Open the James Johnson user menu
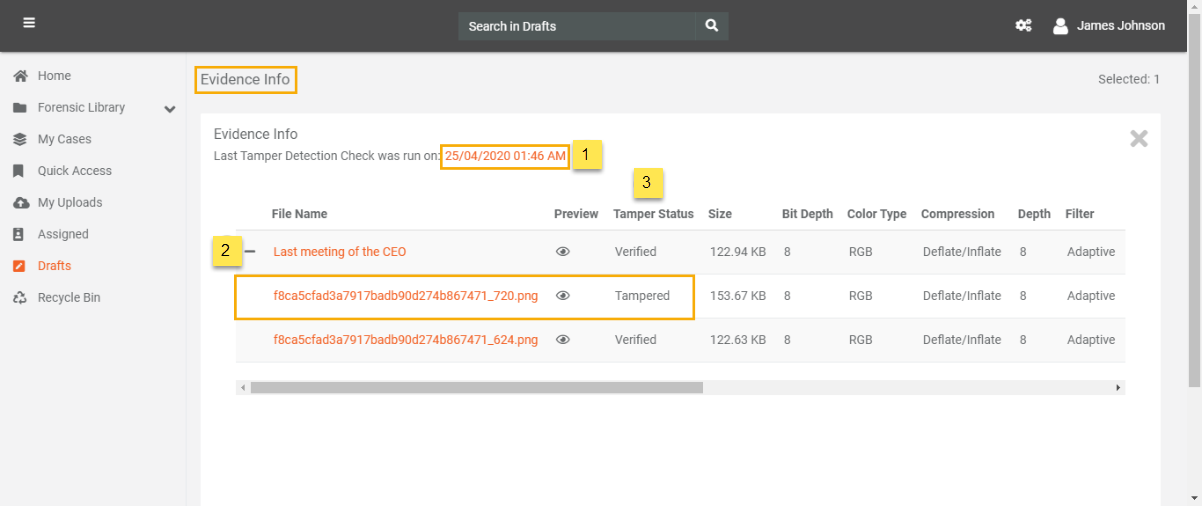Image resolution: width=1204 pixels, height=509 pixels. (1120, 26)
